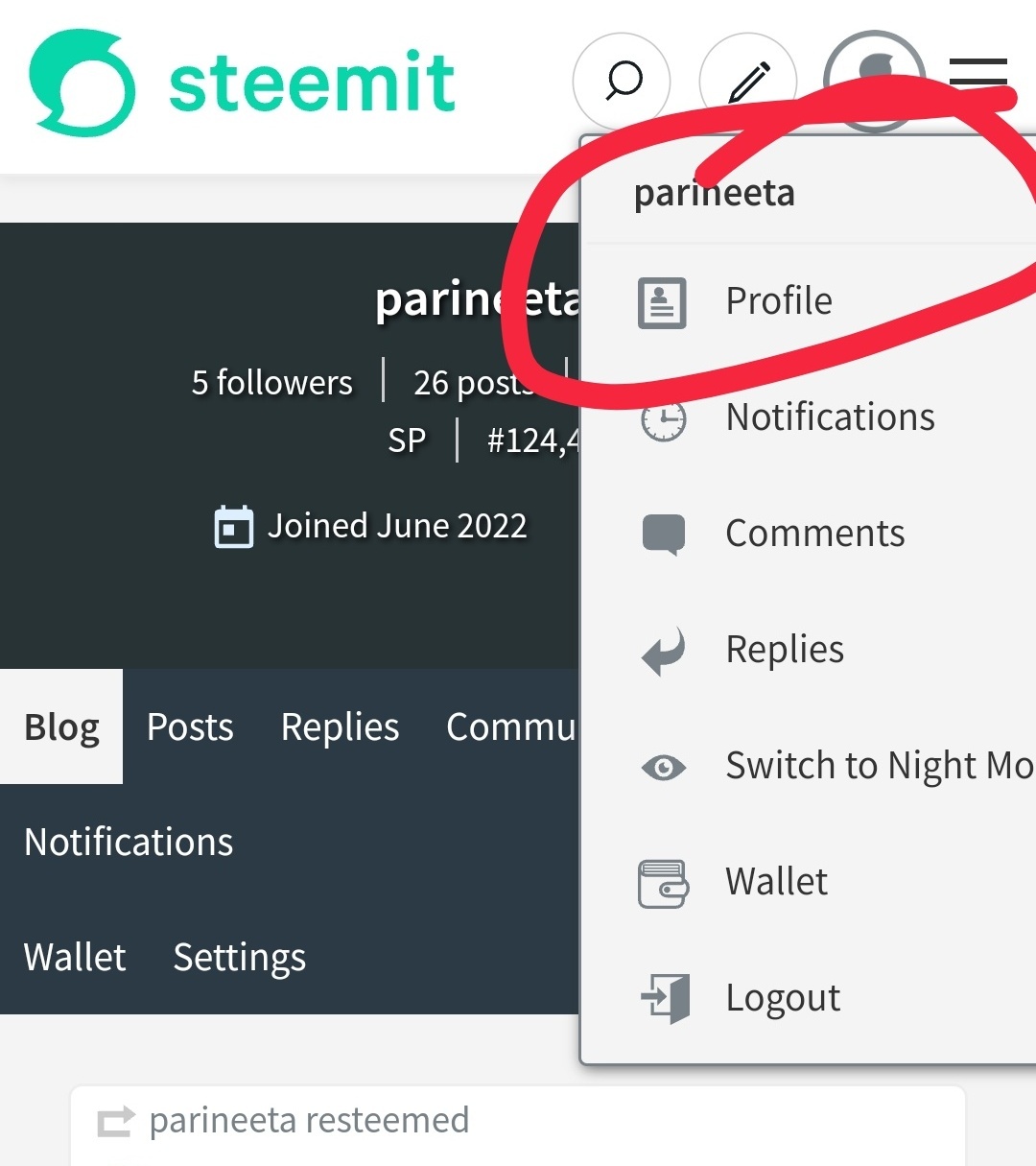1036x1166 pixels.
Task: Open the search magnifier icon
Action: click(x=622, y=82)
